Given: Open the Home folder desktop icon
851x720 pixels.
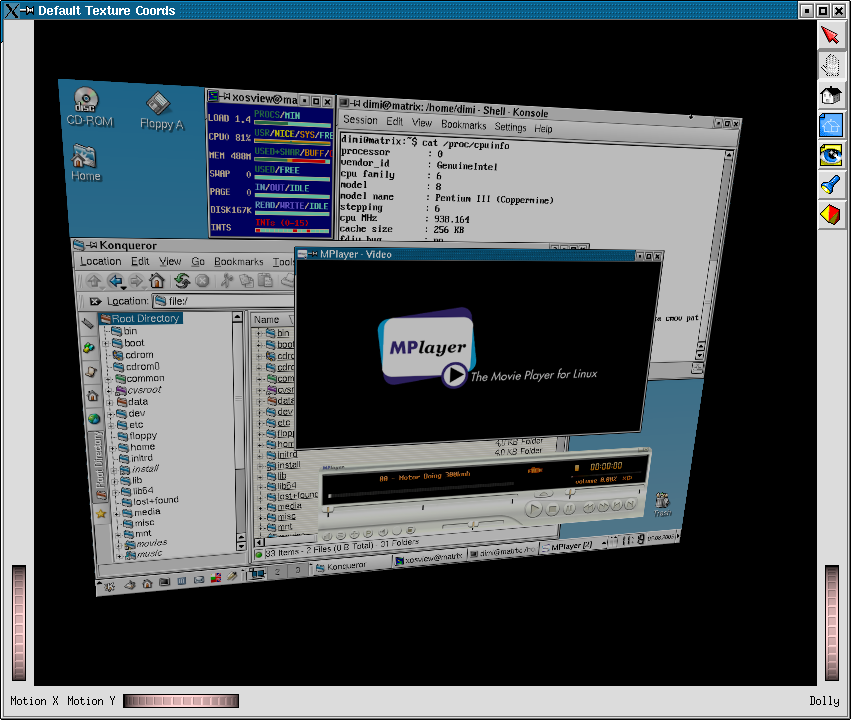Looking at the screenshot, I should 85,162.
